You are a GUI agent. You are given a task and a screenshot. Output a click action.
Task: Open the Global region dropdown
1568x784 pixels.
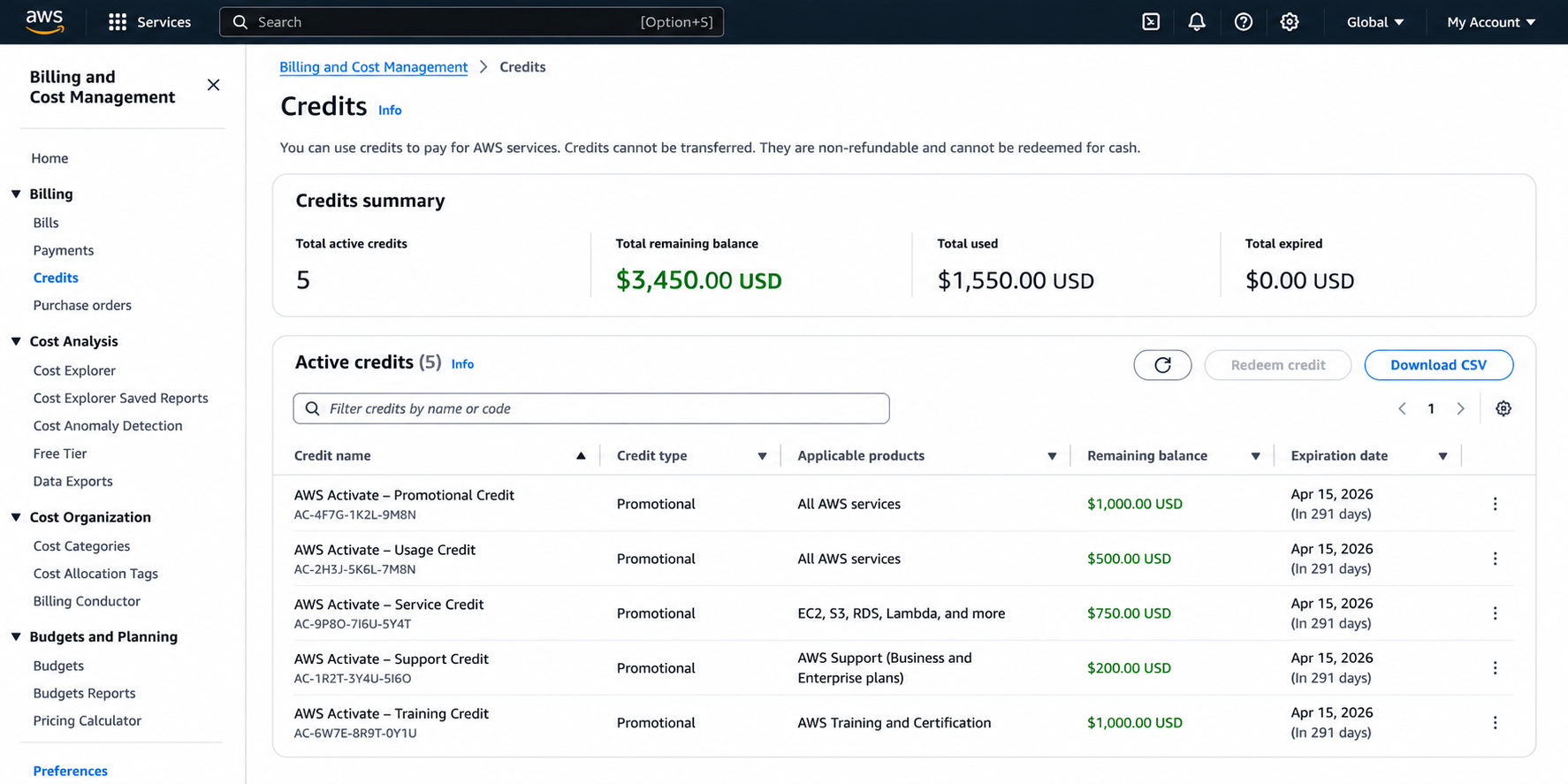pyautogui.click(x=1374, y=22)
